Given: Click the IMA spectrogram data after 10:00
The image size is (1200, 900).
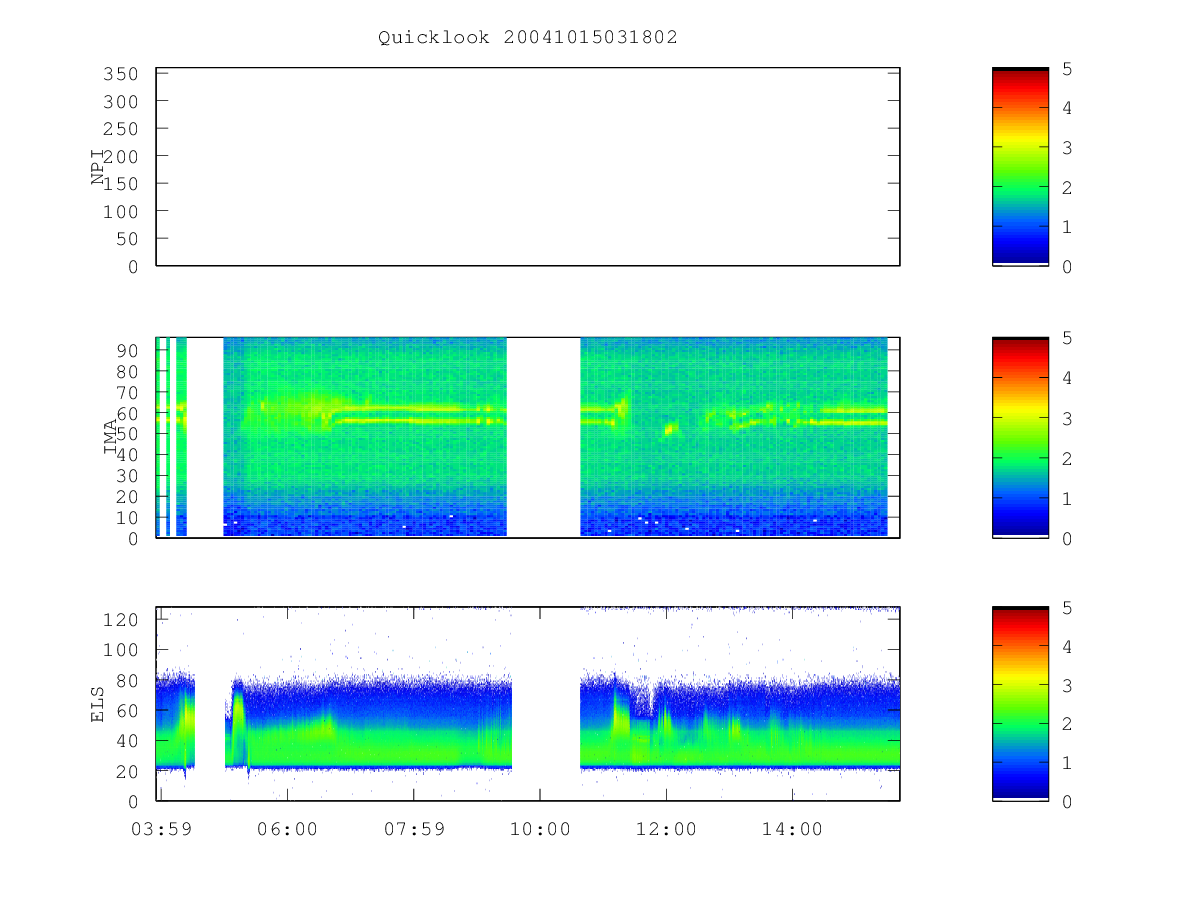Looking at the screenshot, I should (734, 437).
